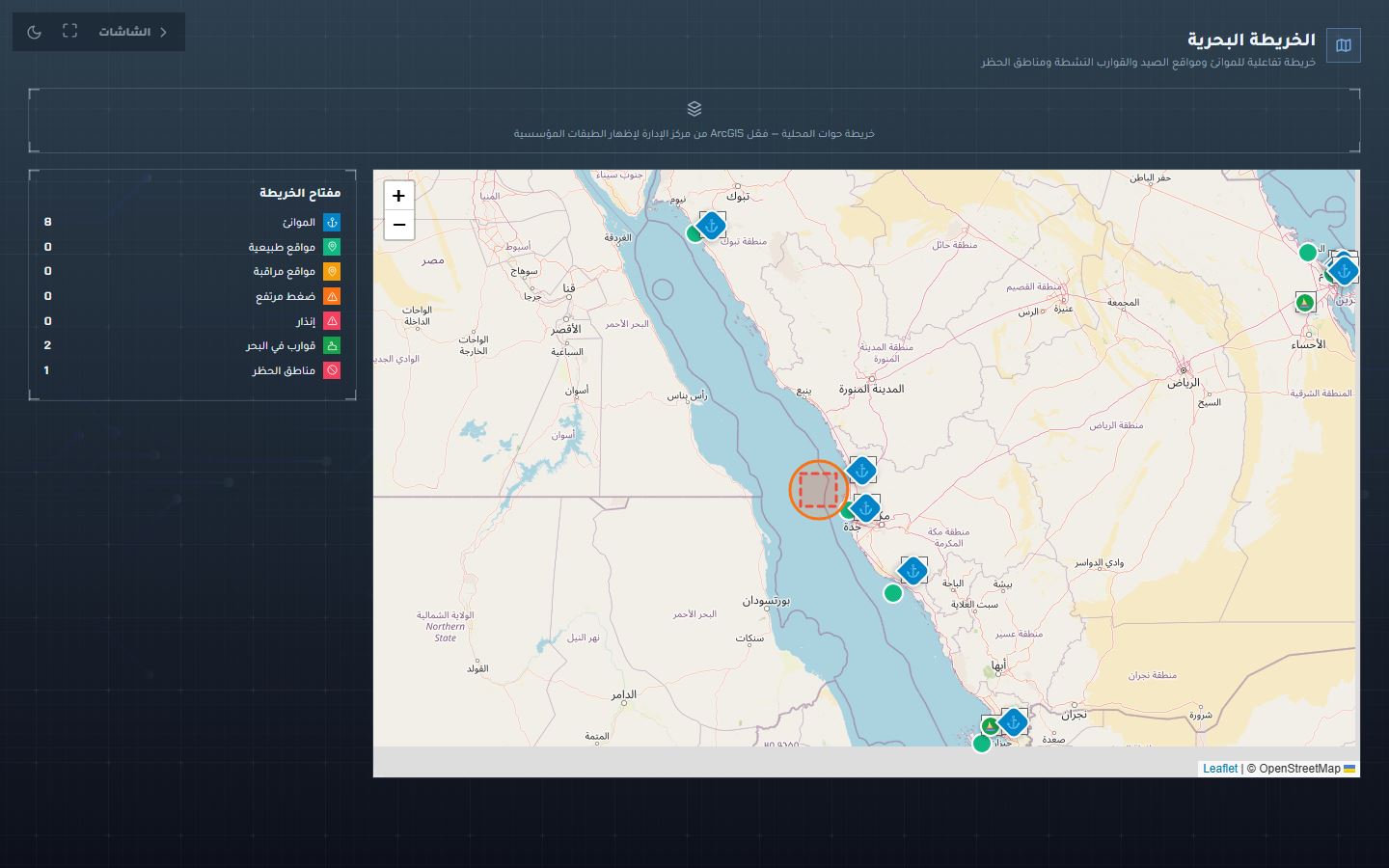Click the أبها city label on the map

998,665
